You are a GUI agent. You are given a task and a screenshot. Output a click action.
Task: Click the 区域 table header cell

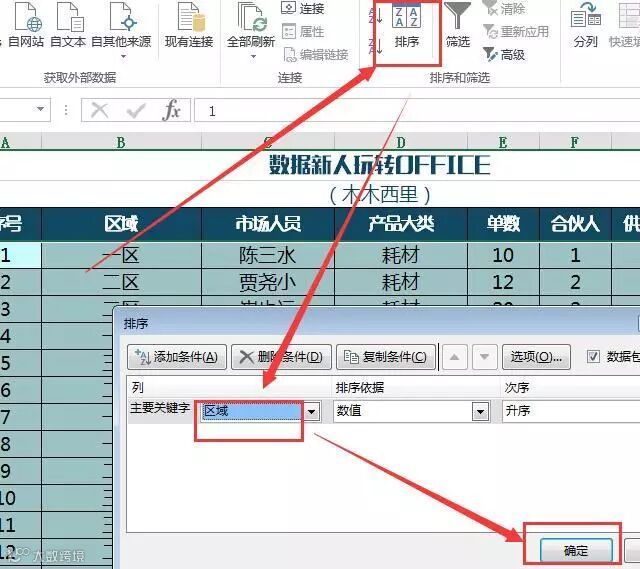121,224
